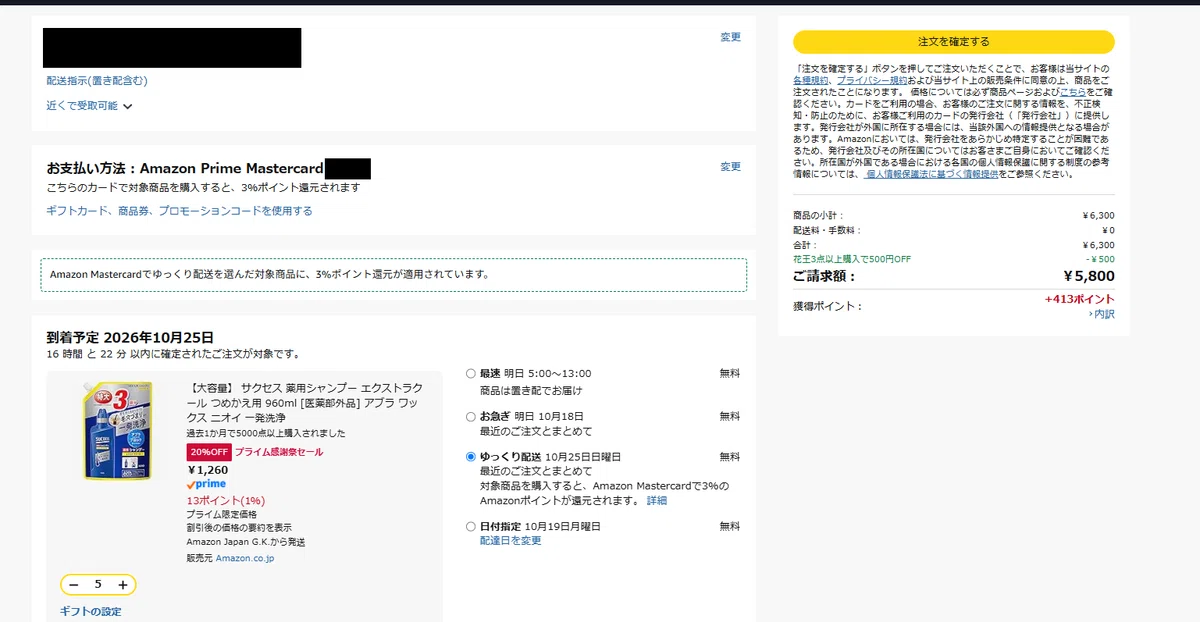
Task: Open the 内訳 points breakdown
Action: pyautogui.click(x=1102, y=314)
